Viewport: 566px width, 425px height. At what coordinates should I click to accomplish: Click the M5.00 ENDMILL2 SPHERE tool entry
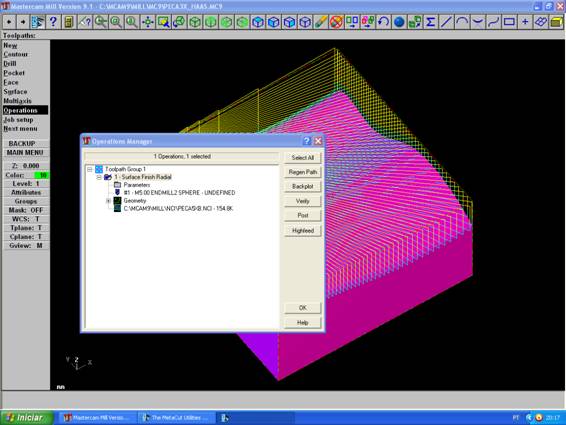tap(179, 193)
